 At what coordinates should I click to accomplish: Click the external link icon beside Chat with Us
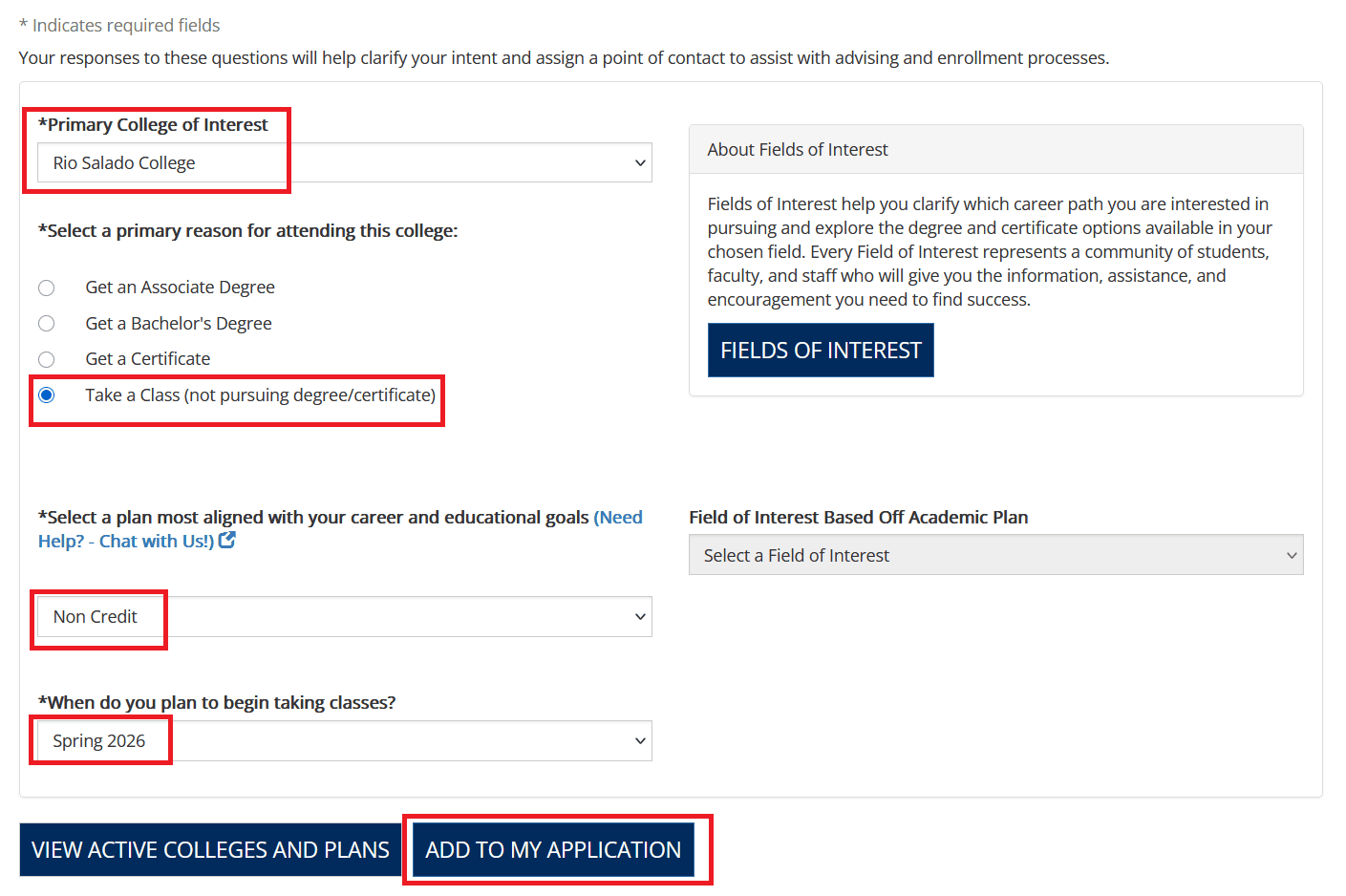227,541
